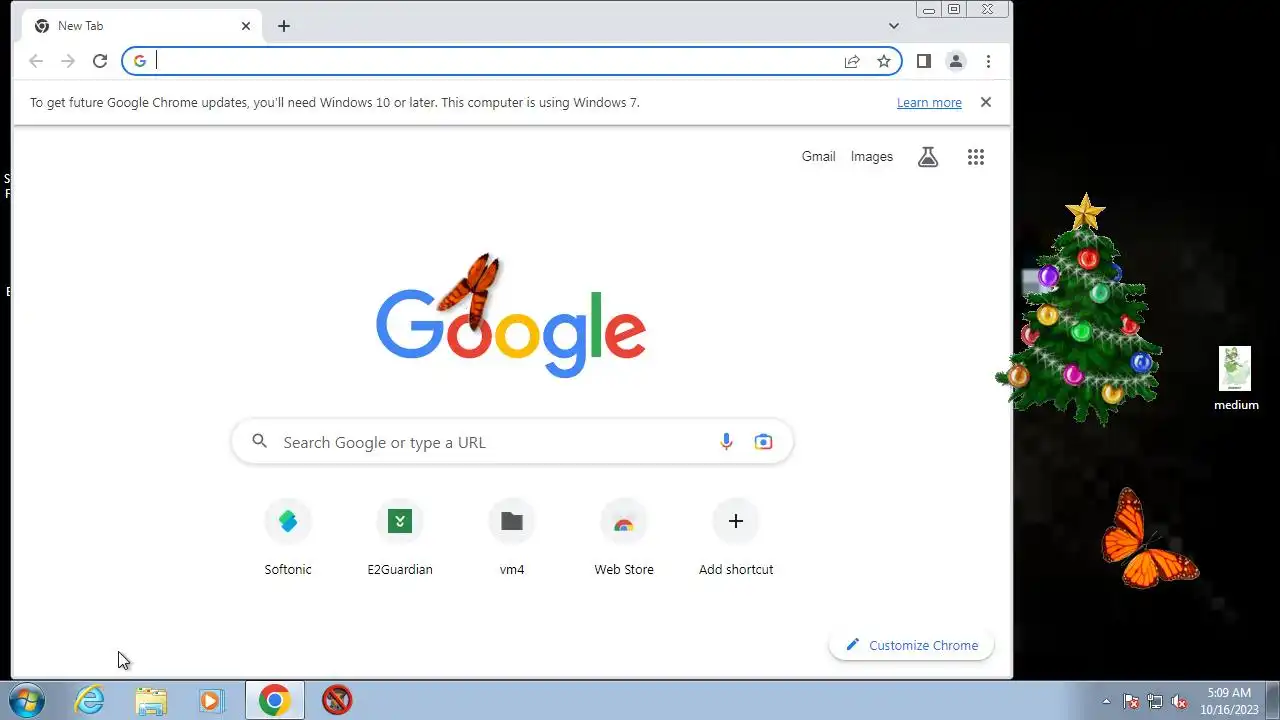Viewport: 1280px width, 720px height.
Task: Select the medium desktop icon
Action: (x=1236, y=378)
